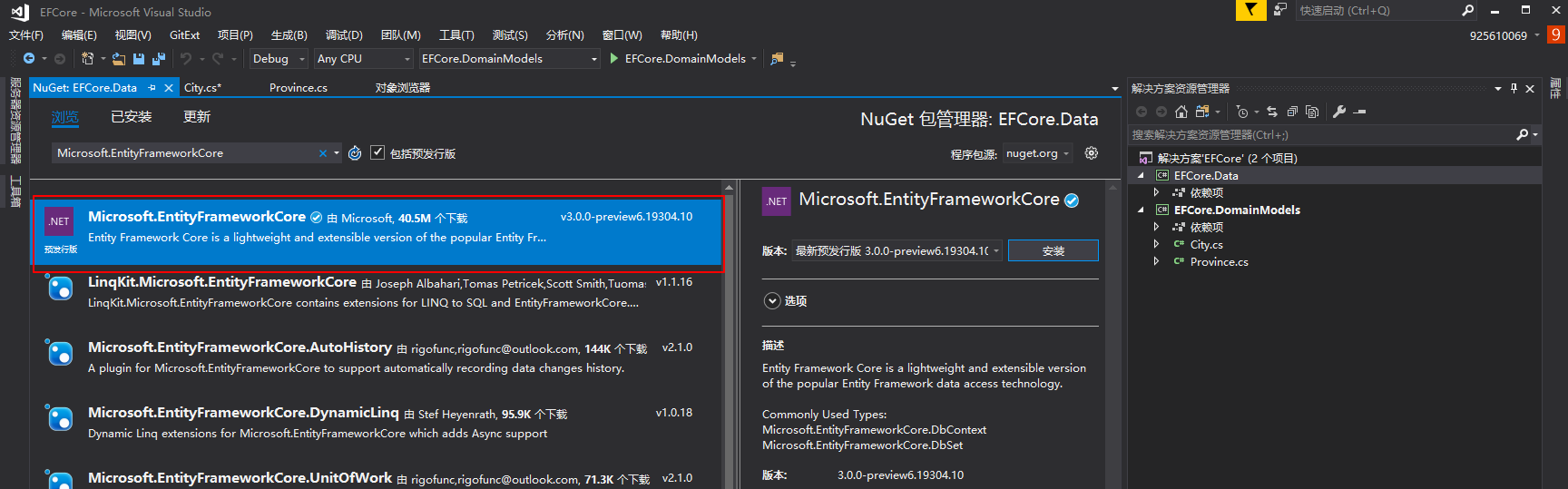This screenshot has height=489, width=1568.
Task: Click the Save All toolbar icon
Action: [159, 59]
